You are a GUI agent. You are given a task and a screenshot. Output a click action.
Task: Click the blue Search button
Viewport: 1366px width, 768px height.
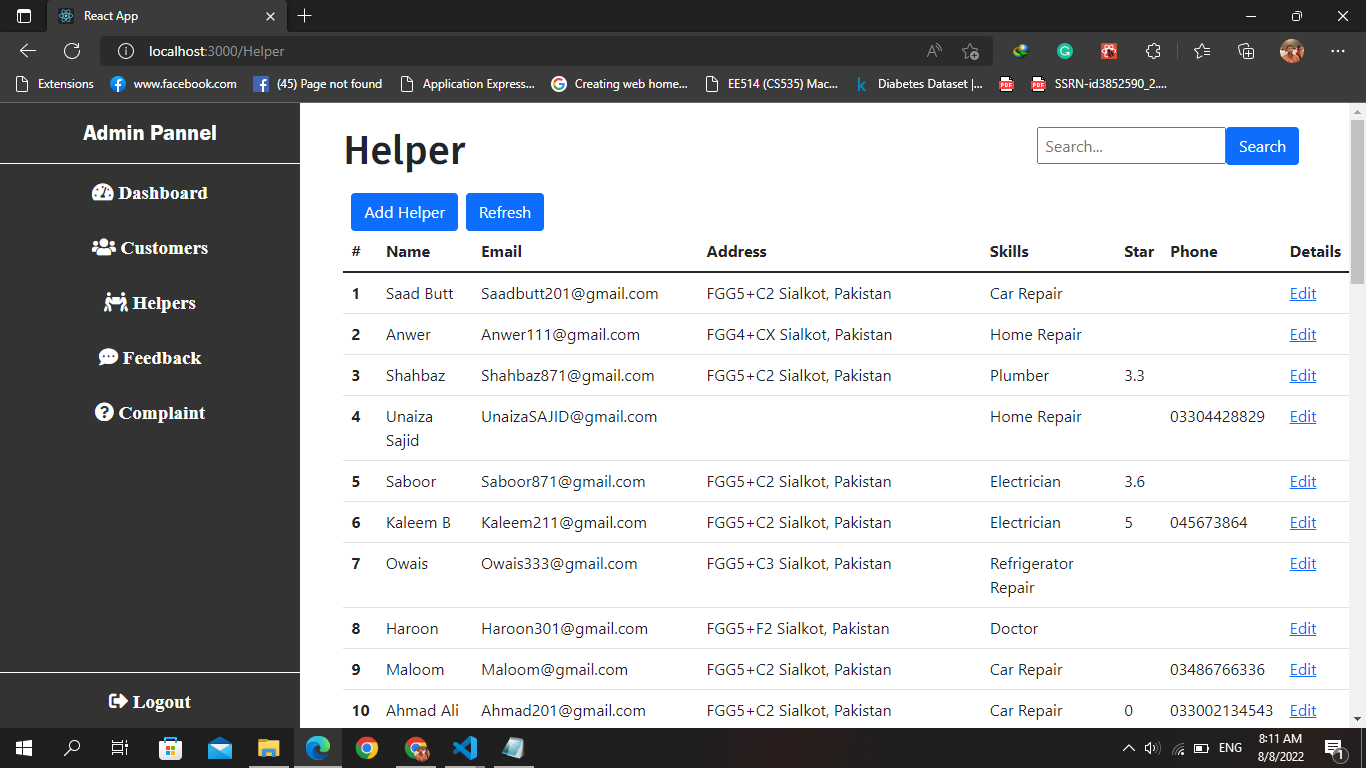coord(1262,146)
